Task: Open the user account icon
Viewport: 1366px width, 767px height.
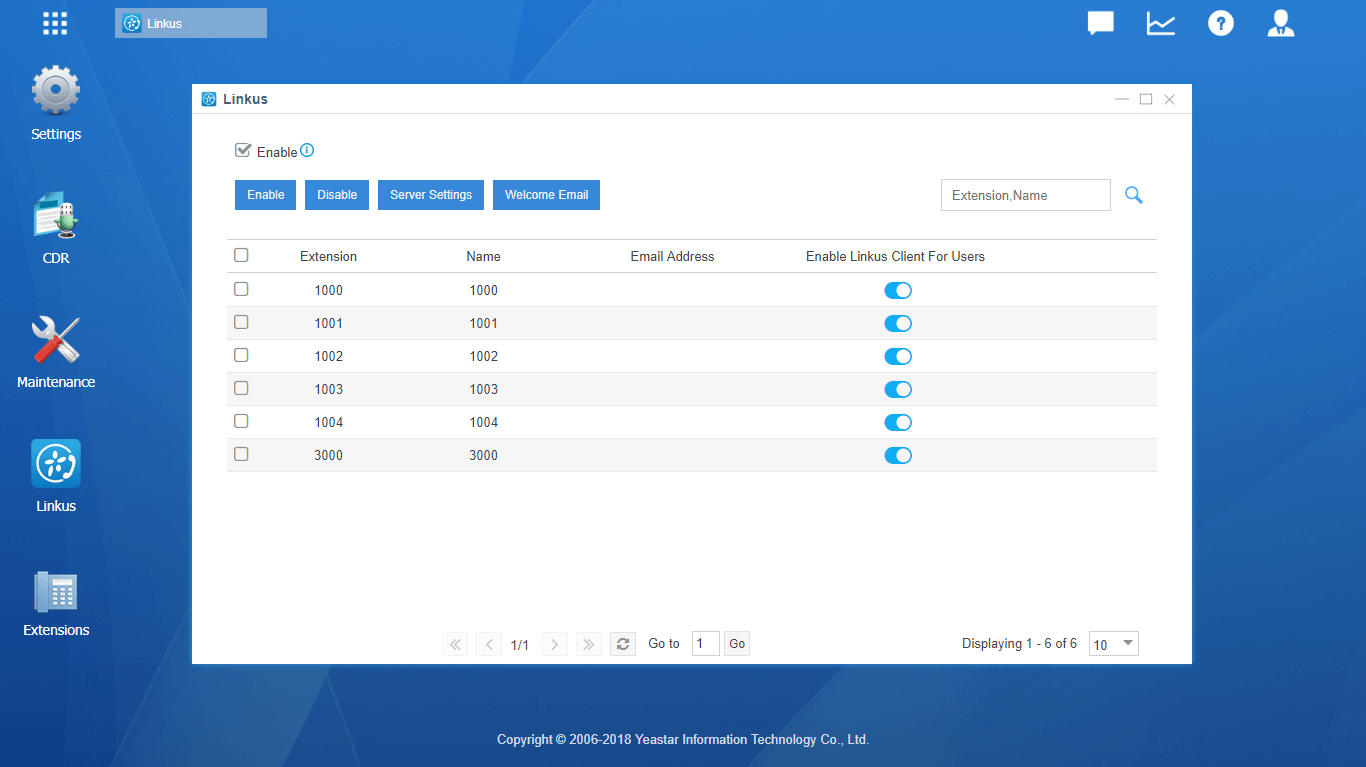Action: coord(1281,23)
